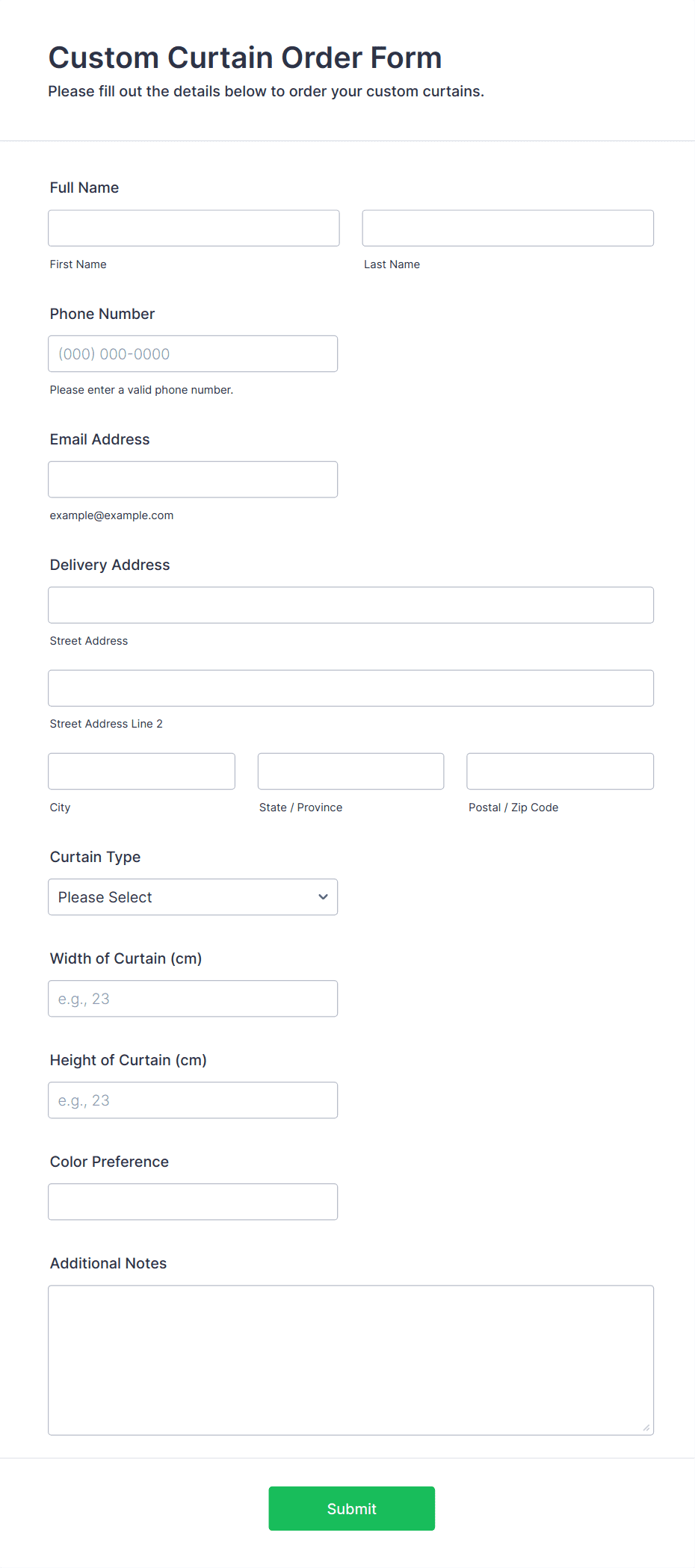Click the Street Address Line 2 field
The image size is (695, 1568).
(x=350, y=688)
